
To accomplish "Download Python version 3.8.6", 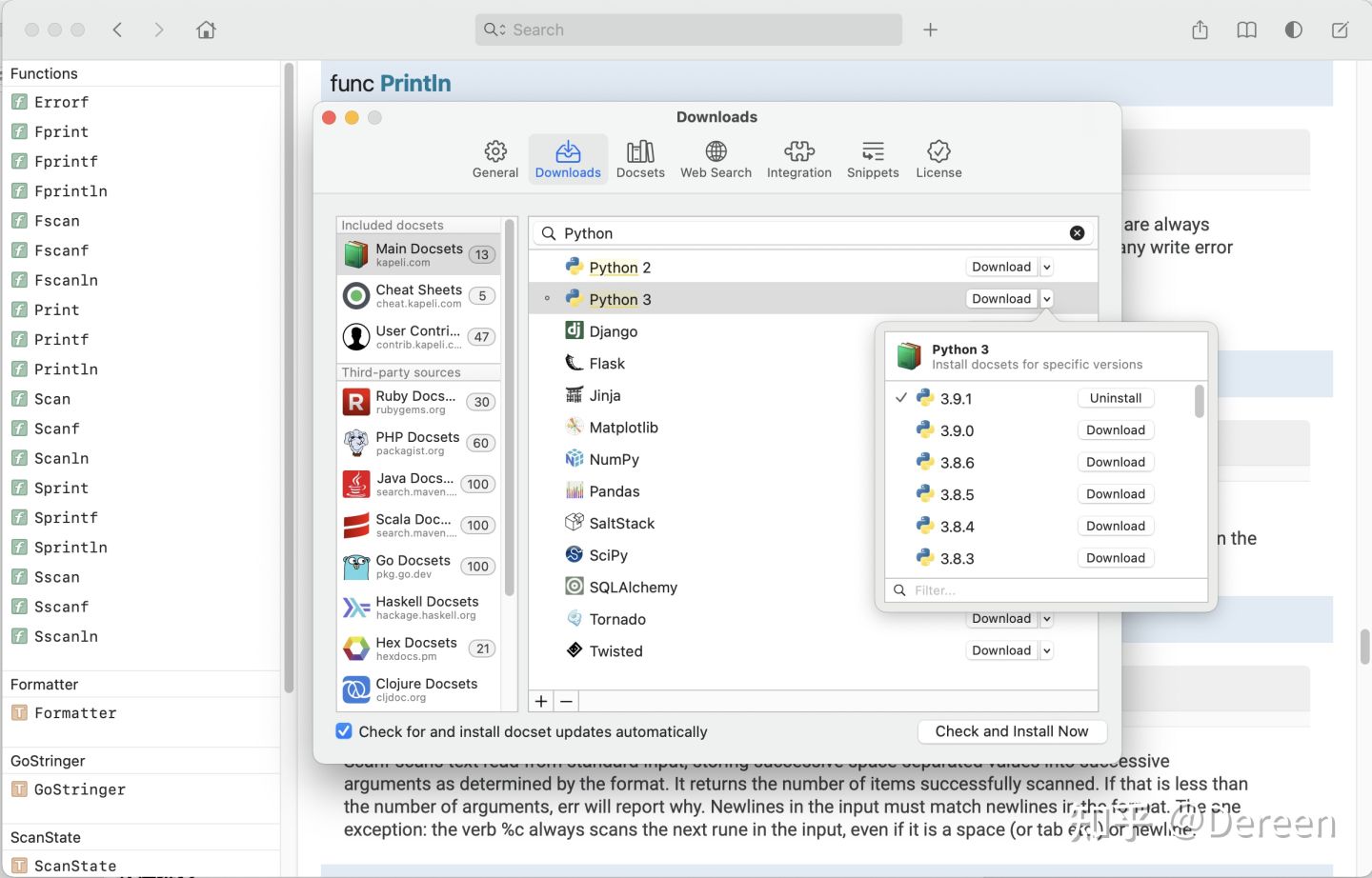I will point(1116,462).
